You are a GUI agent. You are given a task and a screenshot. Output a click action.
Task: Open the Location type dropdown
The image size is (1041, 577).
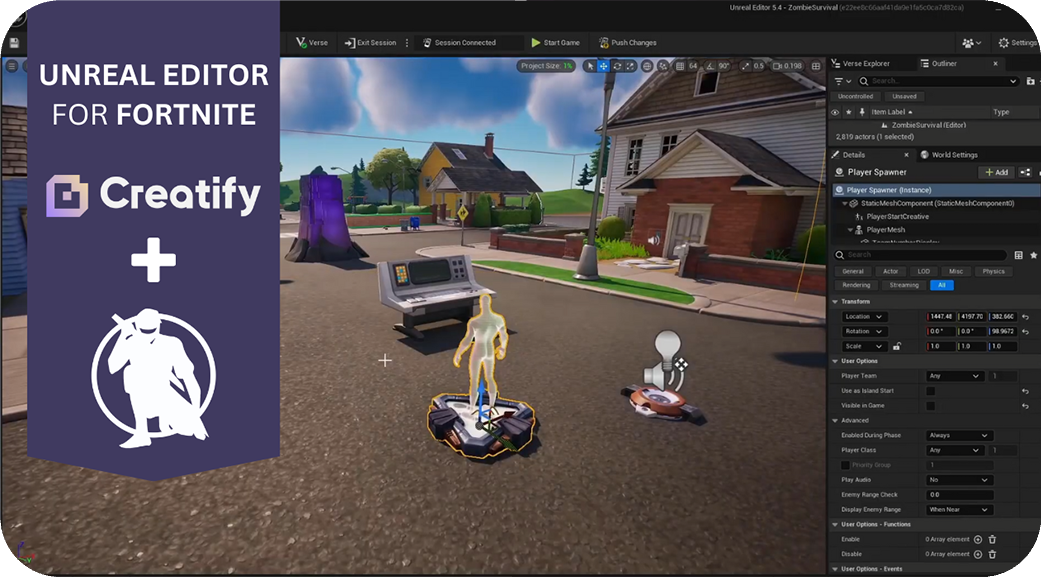tap(863, 317)
